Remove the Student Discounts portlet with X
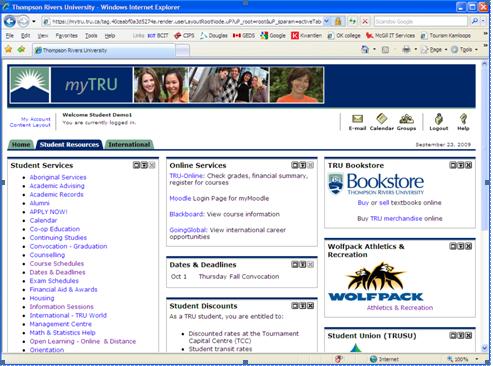This screenshot has width=493, height=366. pyautogui.click(x=310, y=306)
